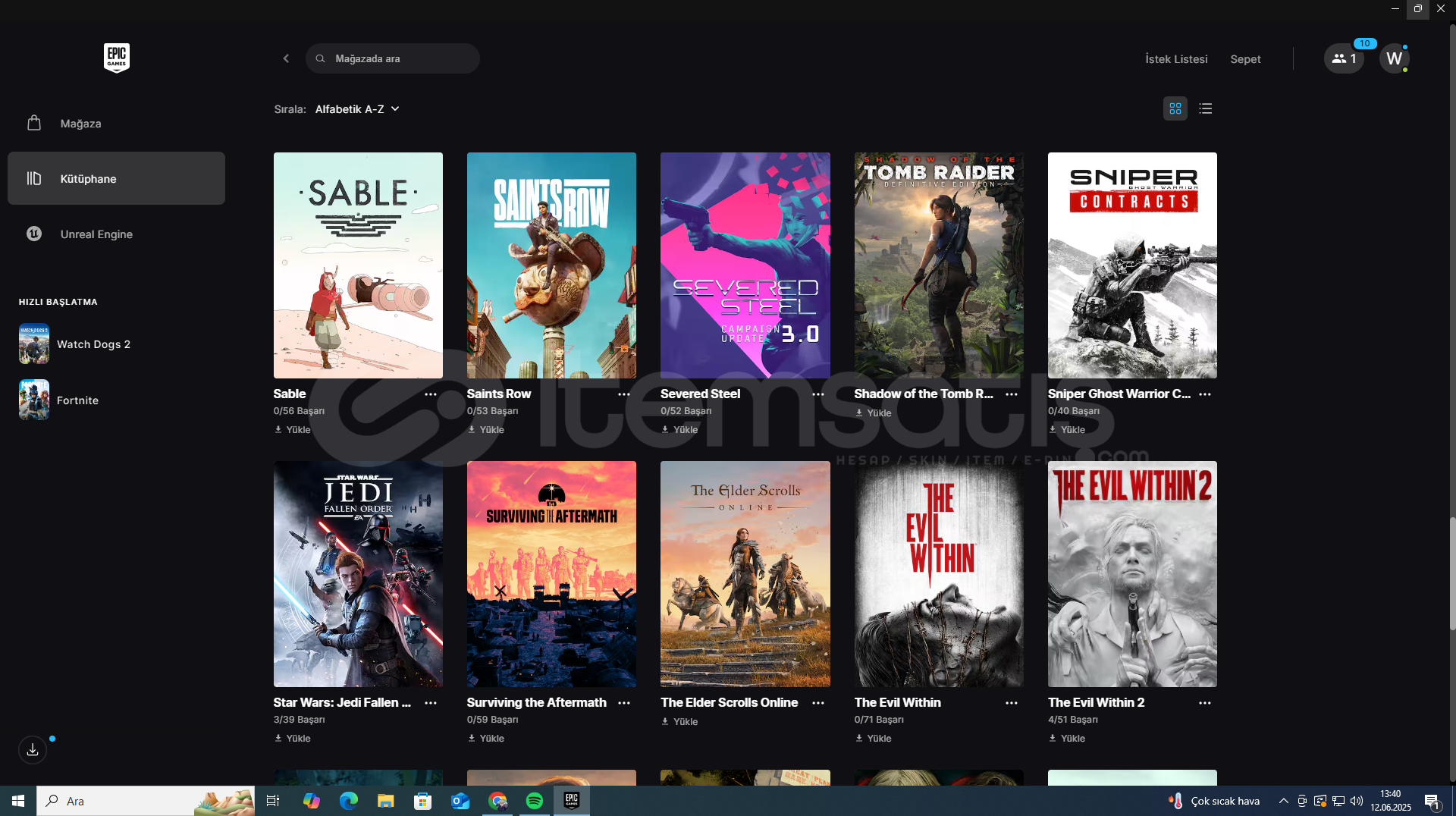This screenshot has width=1456, height=816.
Task: Open more options for Sable
Action: (x=431, y=394)
